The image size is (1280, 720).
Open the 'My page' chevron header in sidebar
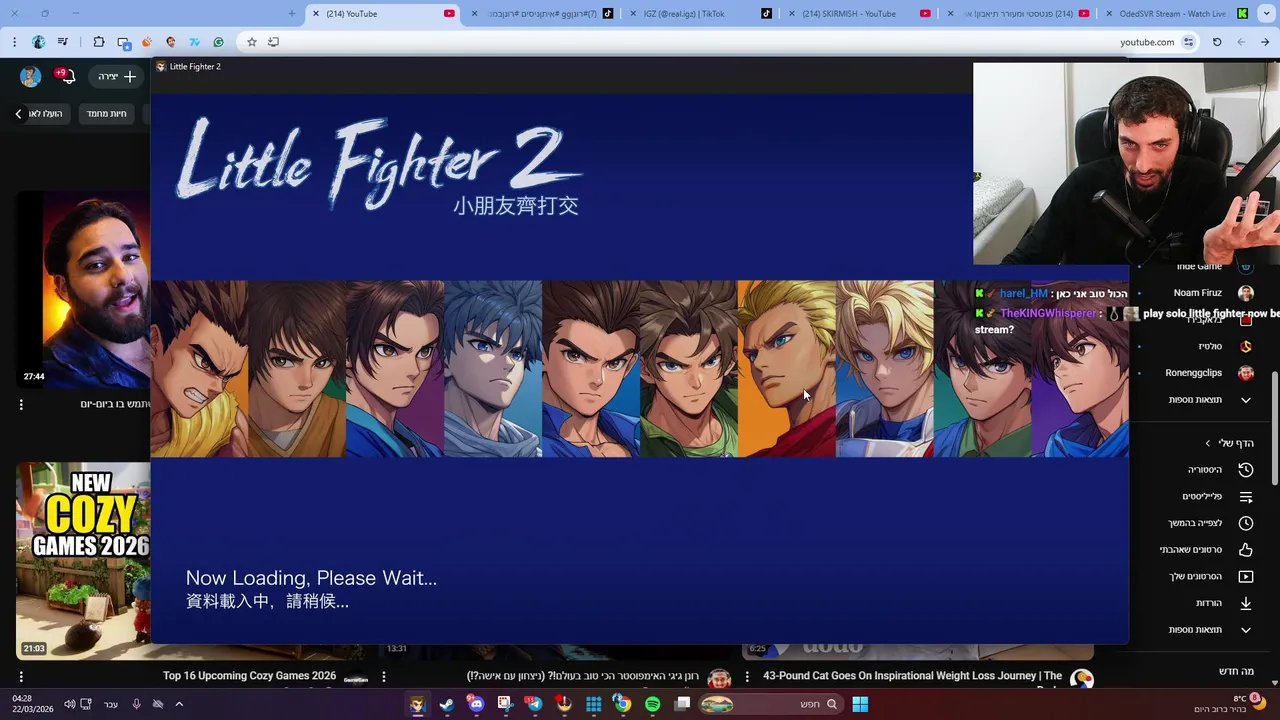(x=1229, y=443)
